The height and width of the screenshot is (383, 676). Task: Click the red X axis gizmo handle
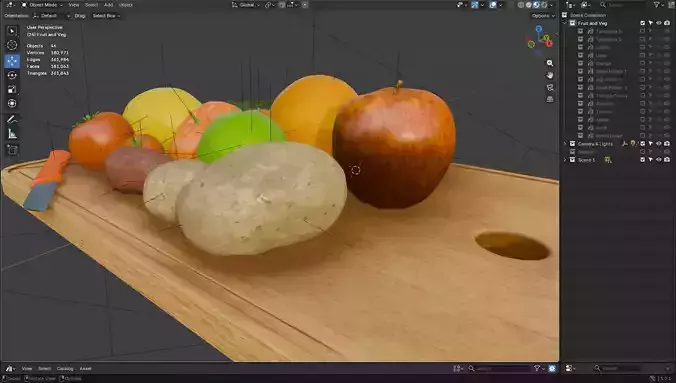[548, 44]
